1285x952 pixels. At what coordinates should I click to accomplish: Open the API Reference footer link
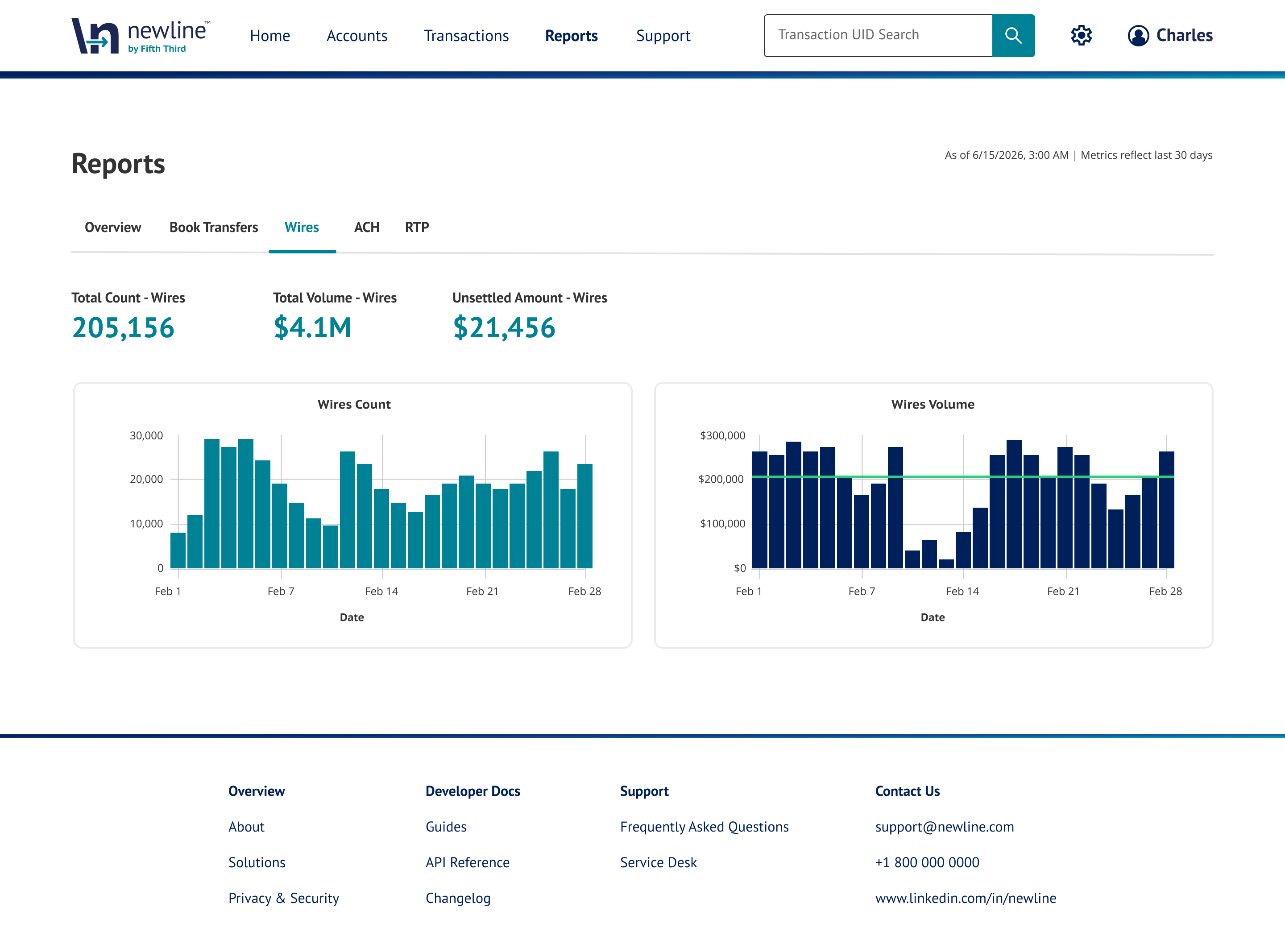(x=467, y=863)
